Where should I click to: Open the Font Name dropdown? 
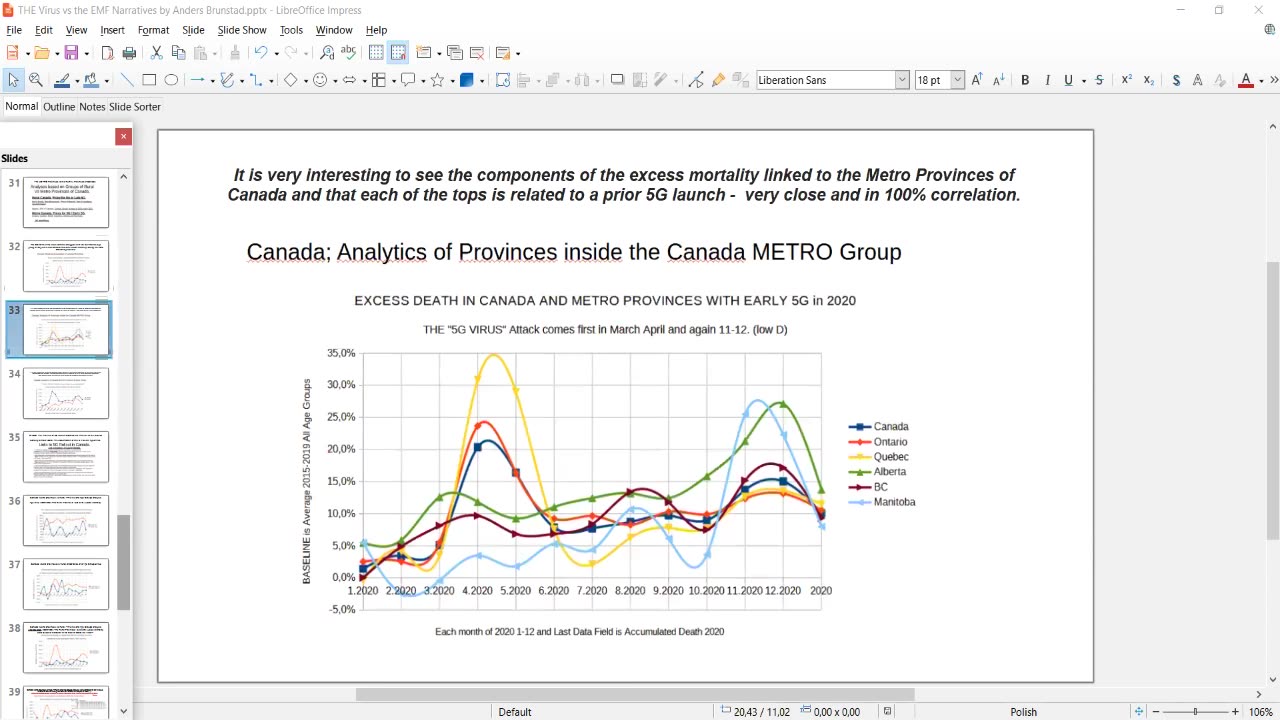coord(902,80)
